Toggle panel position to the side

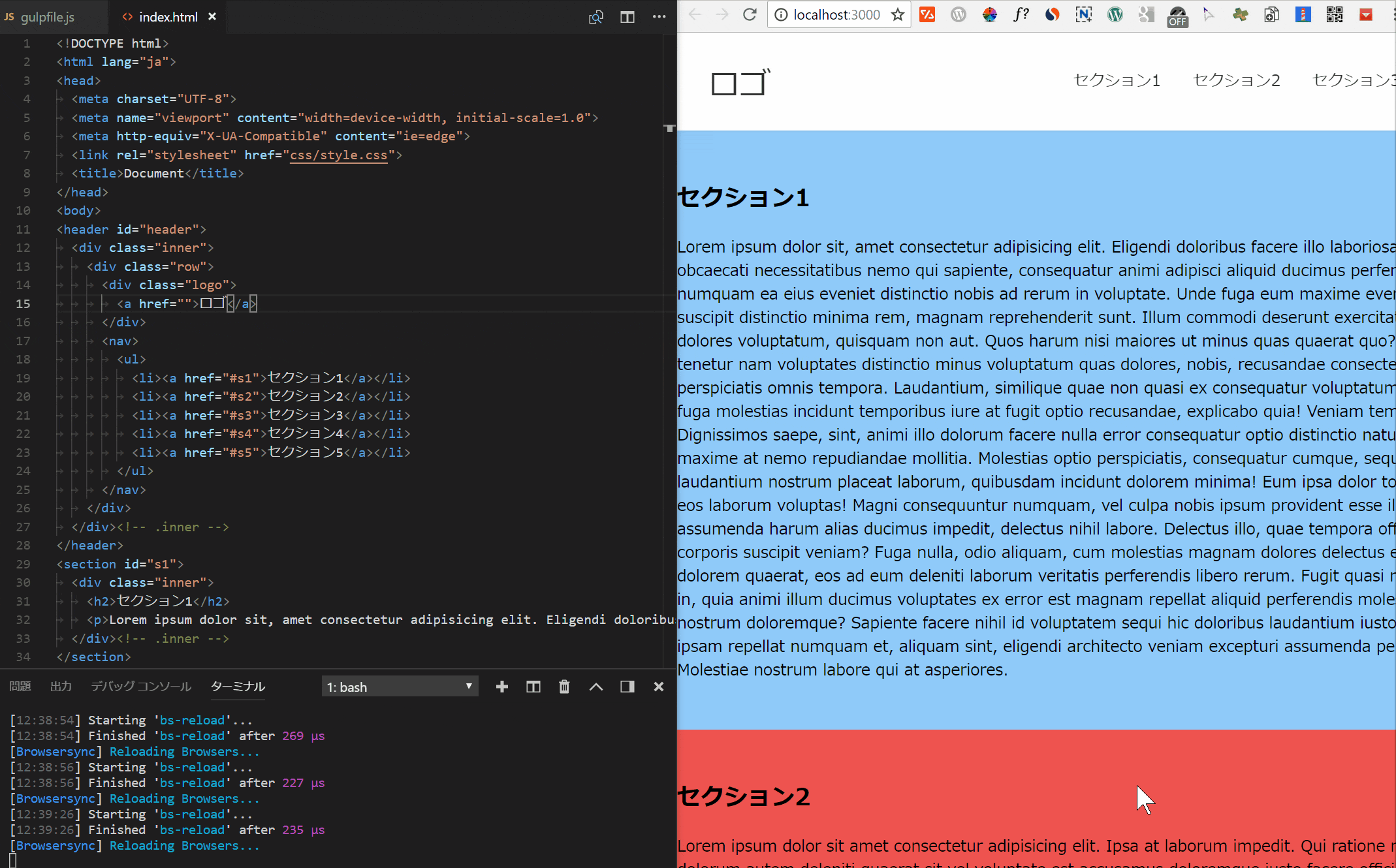point(627,687)
